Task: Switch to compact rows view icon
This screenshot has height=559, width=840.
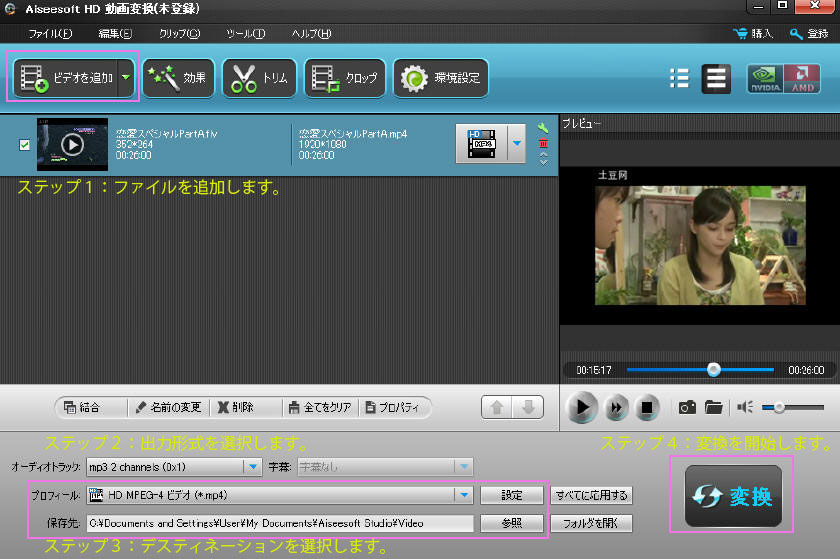Action: 716,79
